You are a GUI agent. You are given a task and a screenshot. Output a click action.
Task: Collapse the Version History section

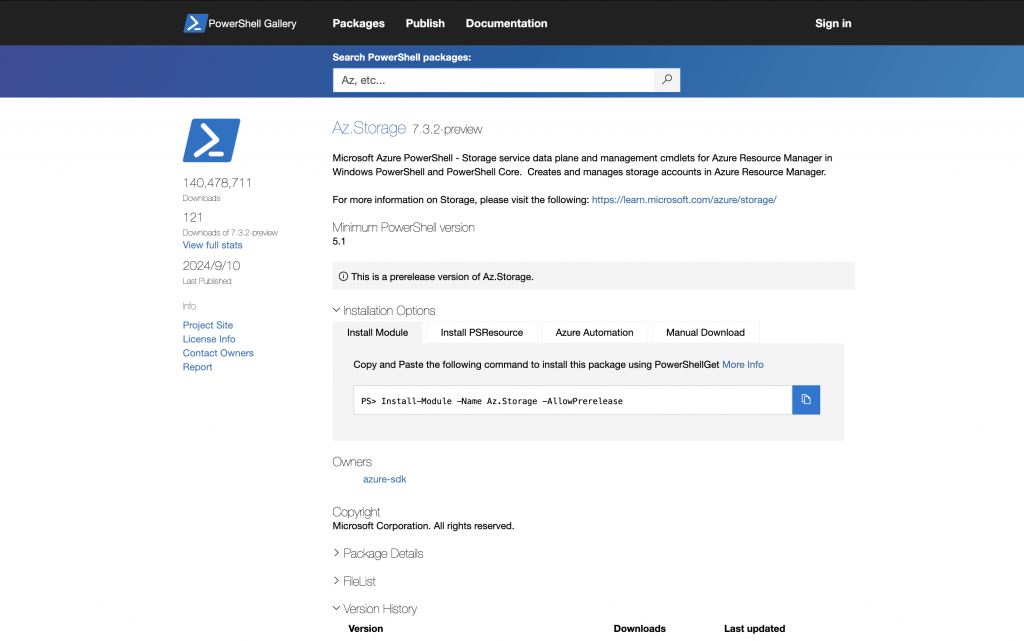tap(375, 608)
